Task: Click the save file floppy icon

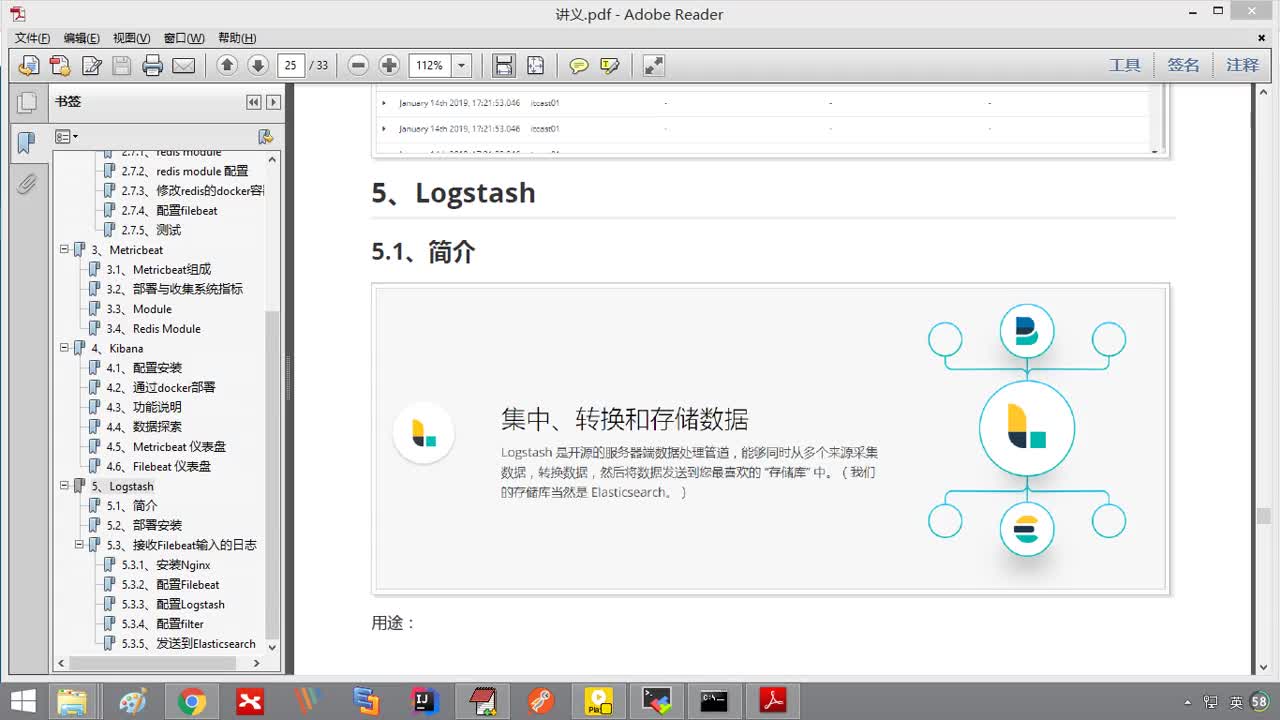Action: coord(122,66)
